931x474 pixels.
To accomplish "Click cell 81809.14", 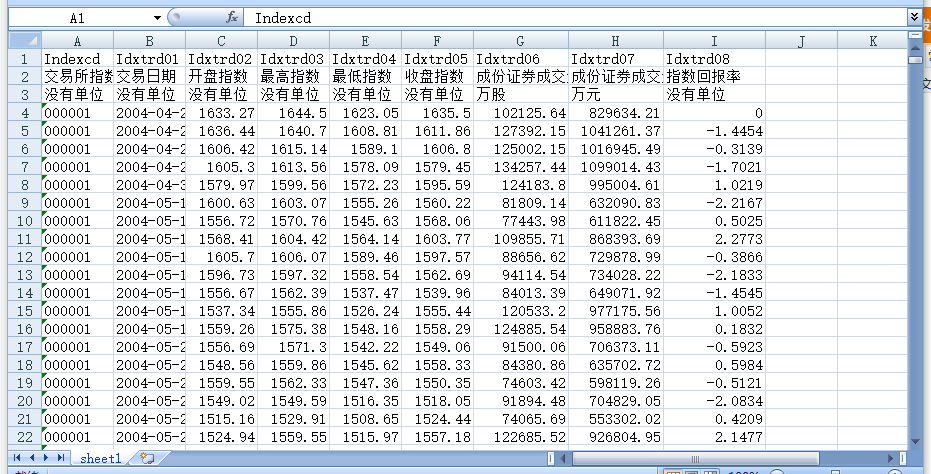I will (521, 203).
